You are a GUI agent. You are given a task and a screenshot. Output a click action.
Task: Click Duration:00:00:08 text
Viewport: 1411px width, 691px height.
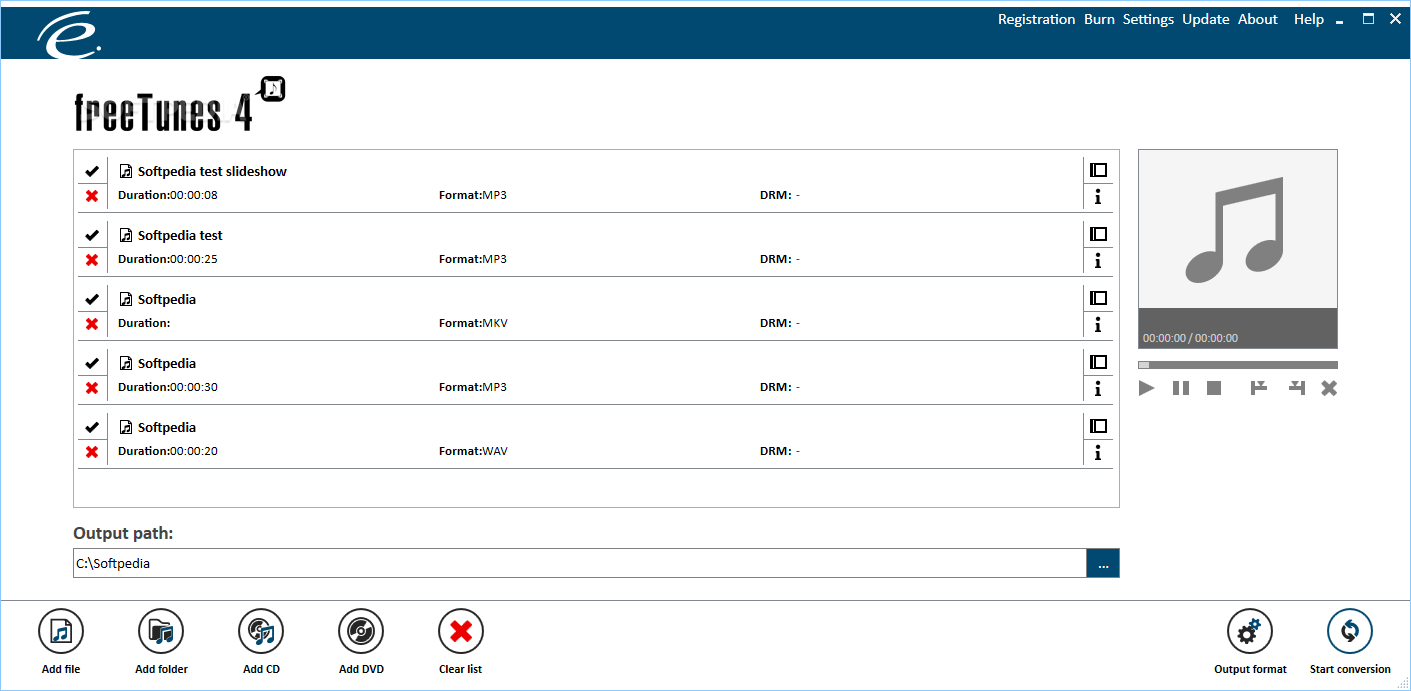(168, 195)
